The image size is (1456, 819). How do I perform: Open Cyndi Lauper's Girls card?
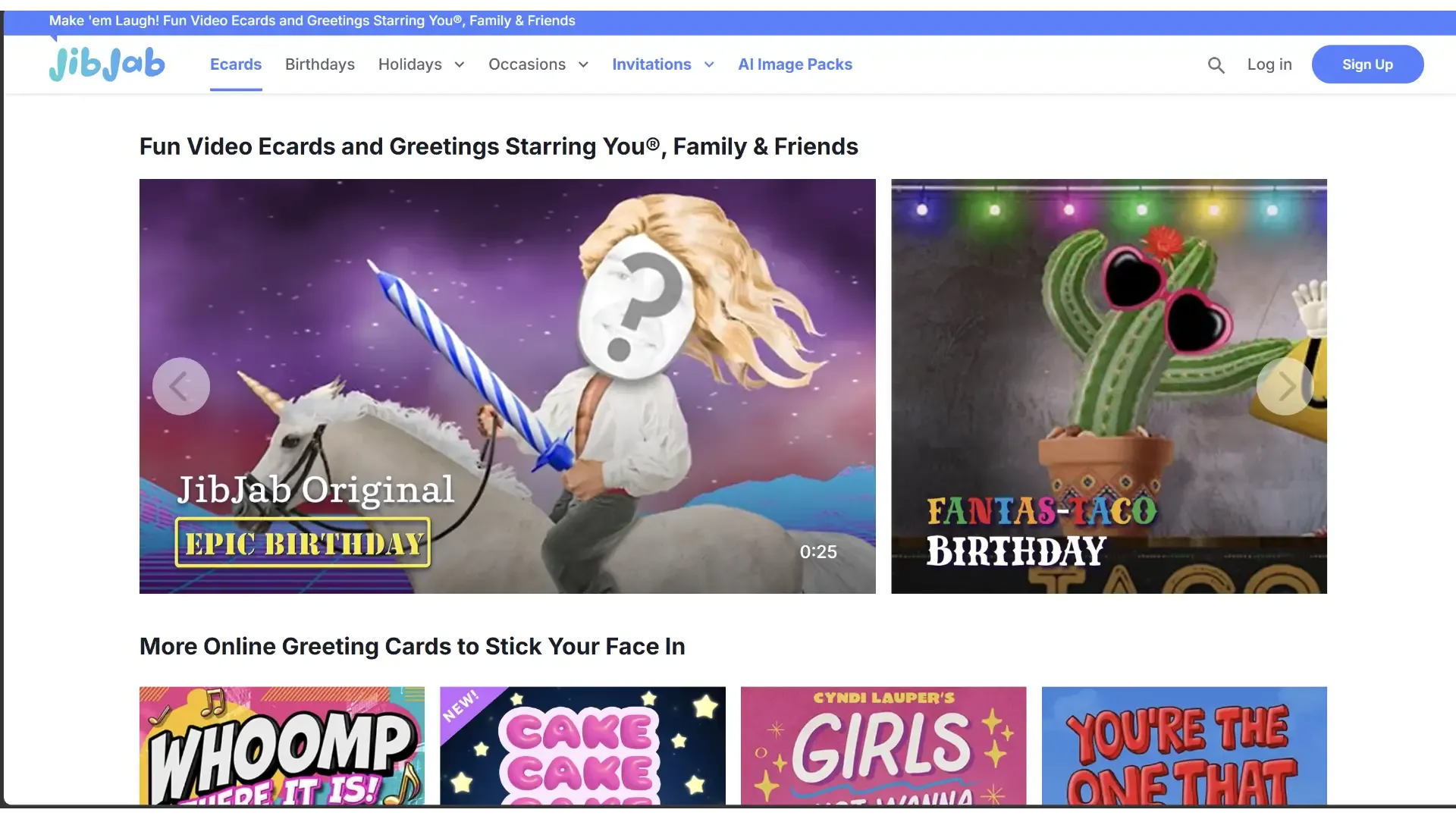click(883, 745)
